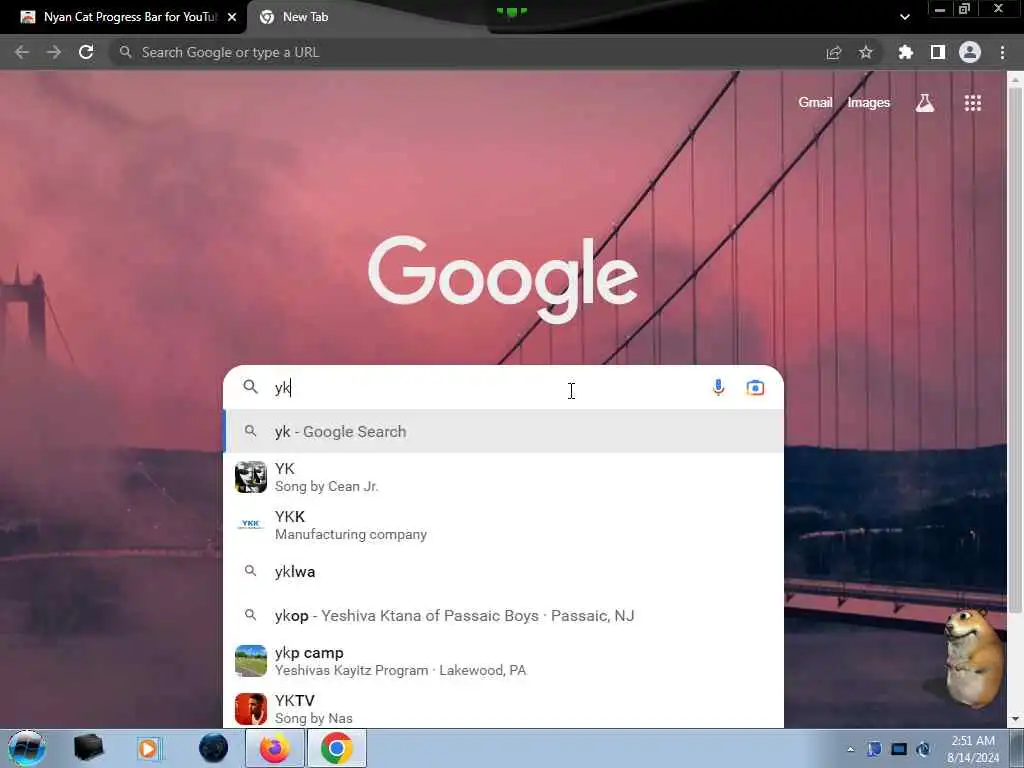
Task: Open Gmail link
Action: point(815,103)
